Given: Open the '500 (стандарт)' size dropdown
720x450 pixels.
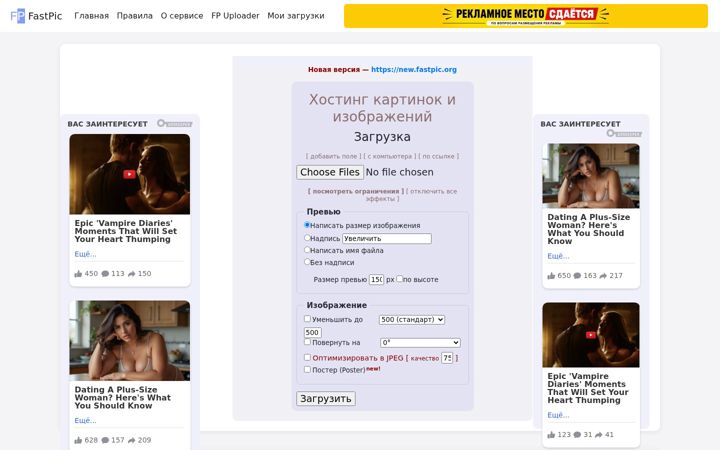Looking at the screenshot, I should pos(412,320).
